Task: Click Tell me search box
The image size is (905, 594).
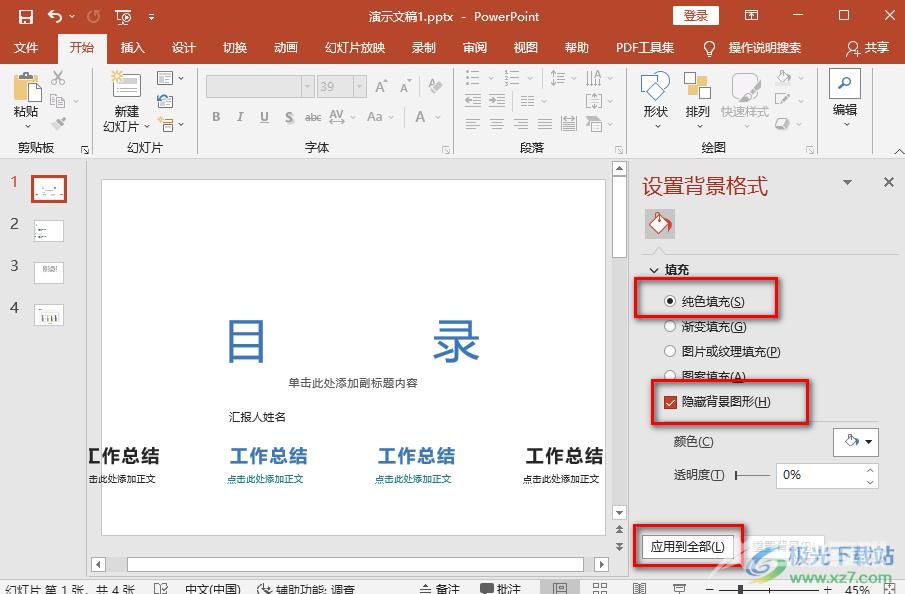Action: [764, 48]
